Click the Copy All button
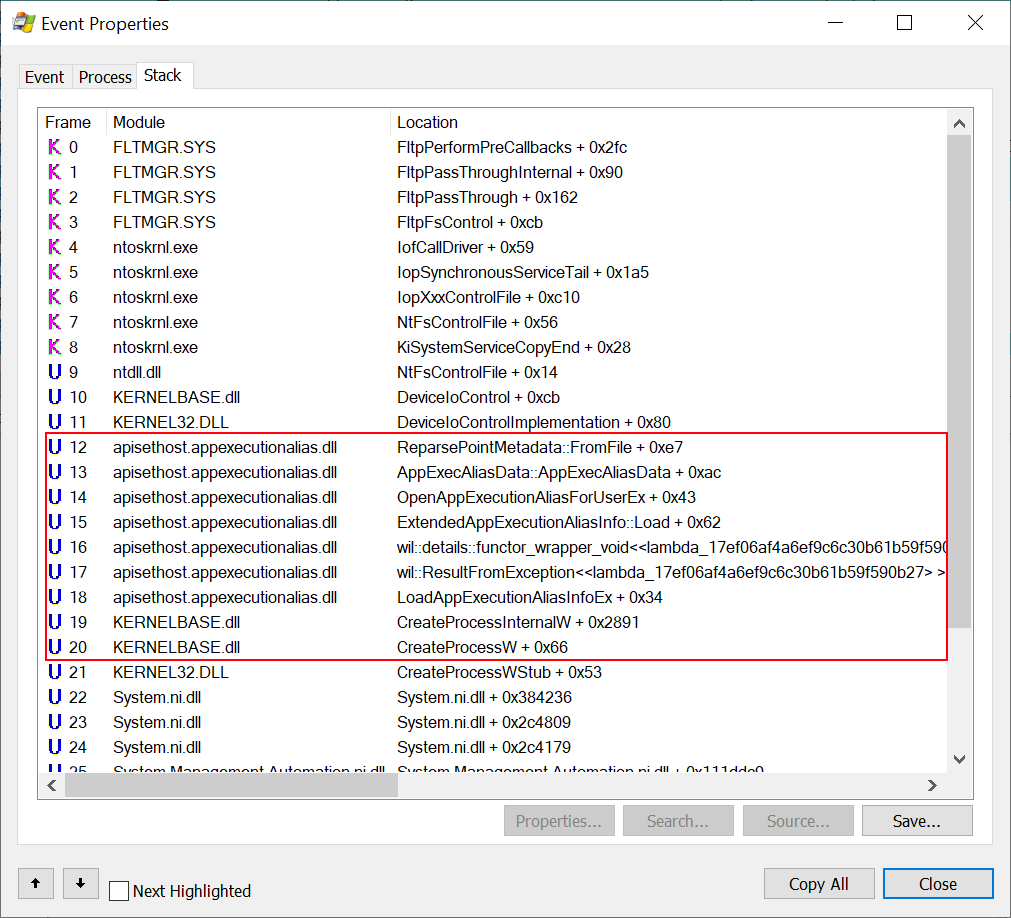The height and width of the screenshot is (918, 1011). (x=819, y=884)
